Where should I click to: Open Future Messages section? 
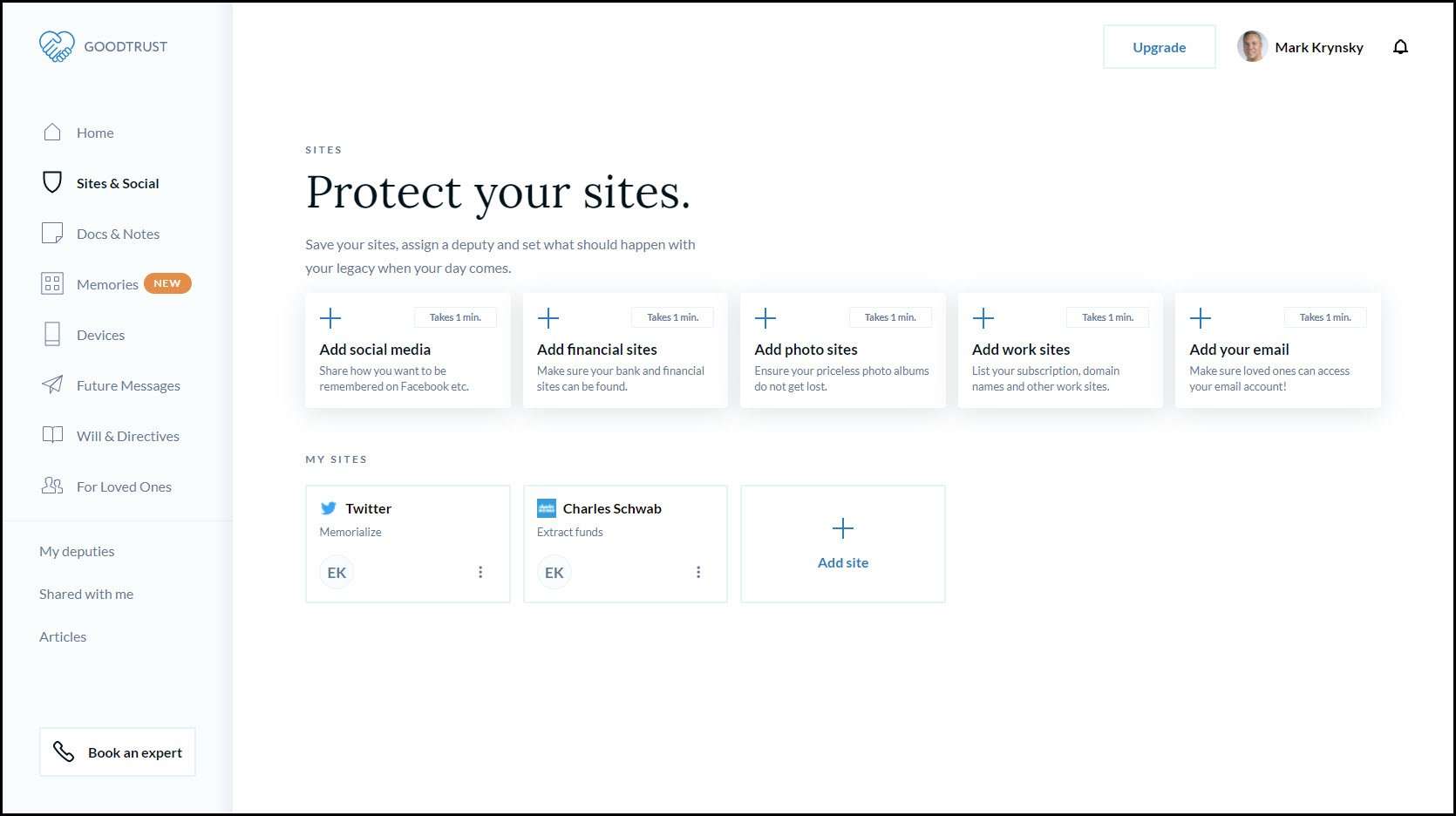(128, 385)
